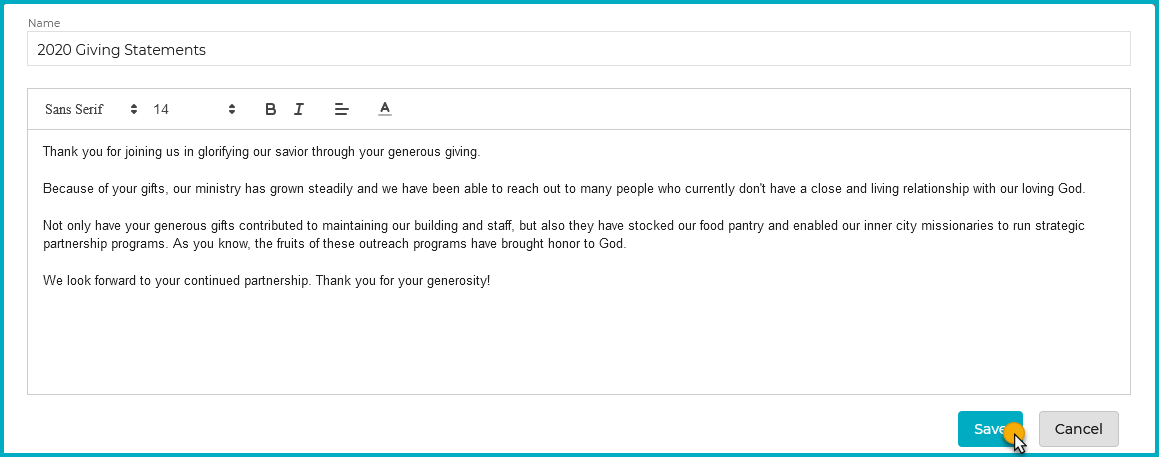The height and width of the screenshot is (457, 1159).
Task: Place cursor in 'Because of your gifts' paragraph
Action: [x=564, y=189]
